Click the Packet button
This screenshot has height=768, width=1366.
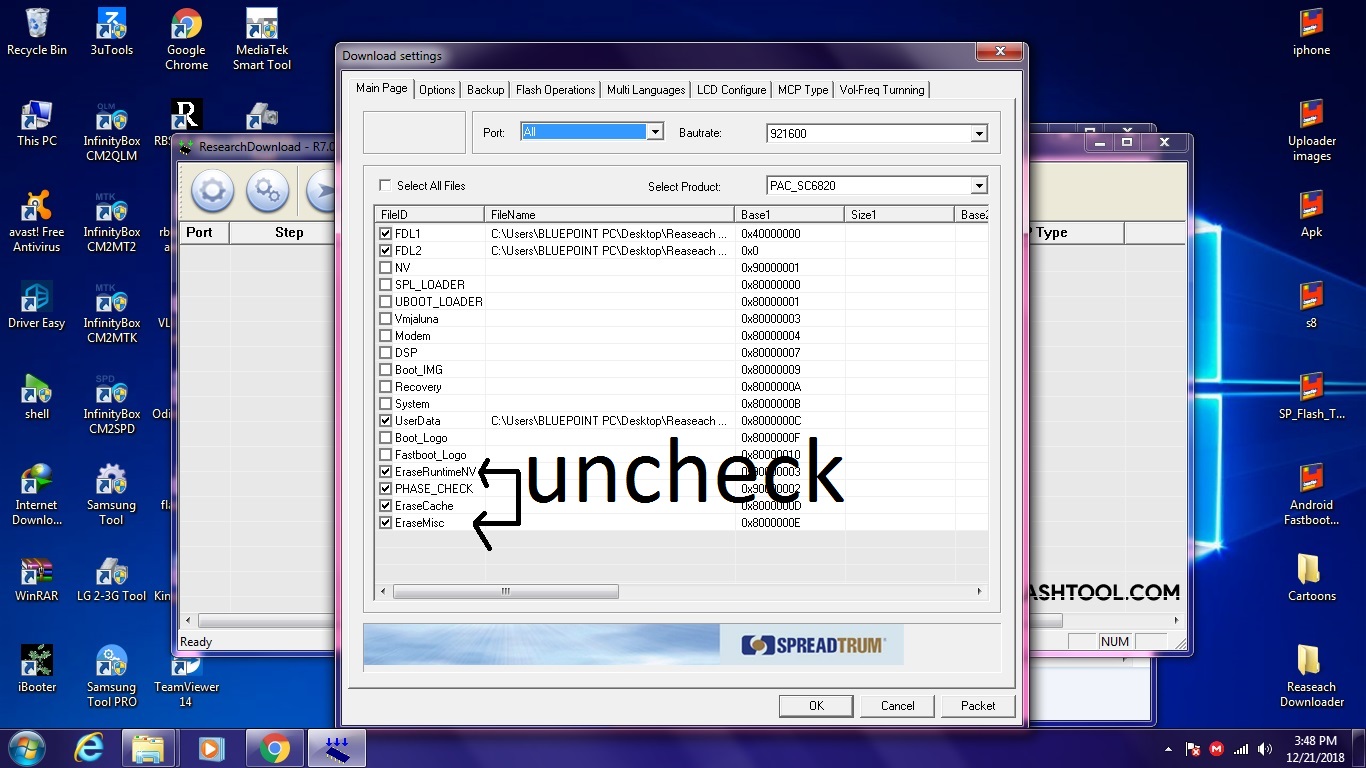(978, 705)
